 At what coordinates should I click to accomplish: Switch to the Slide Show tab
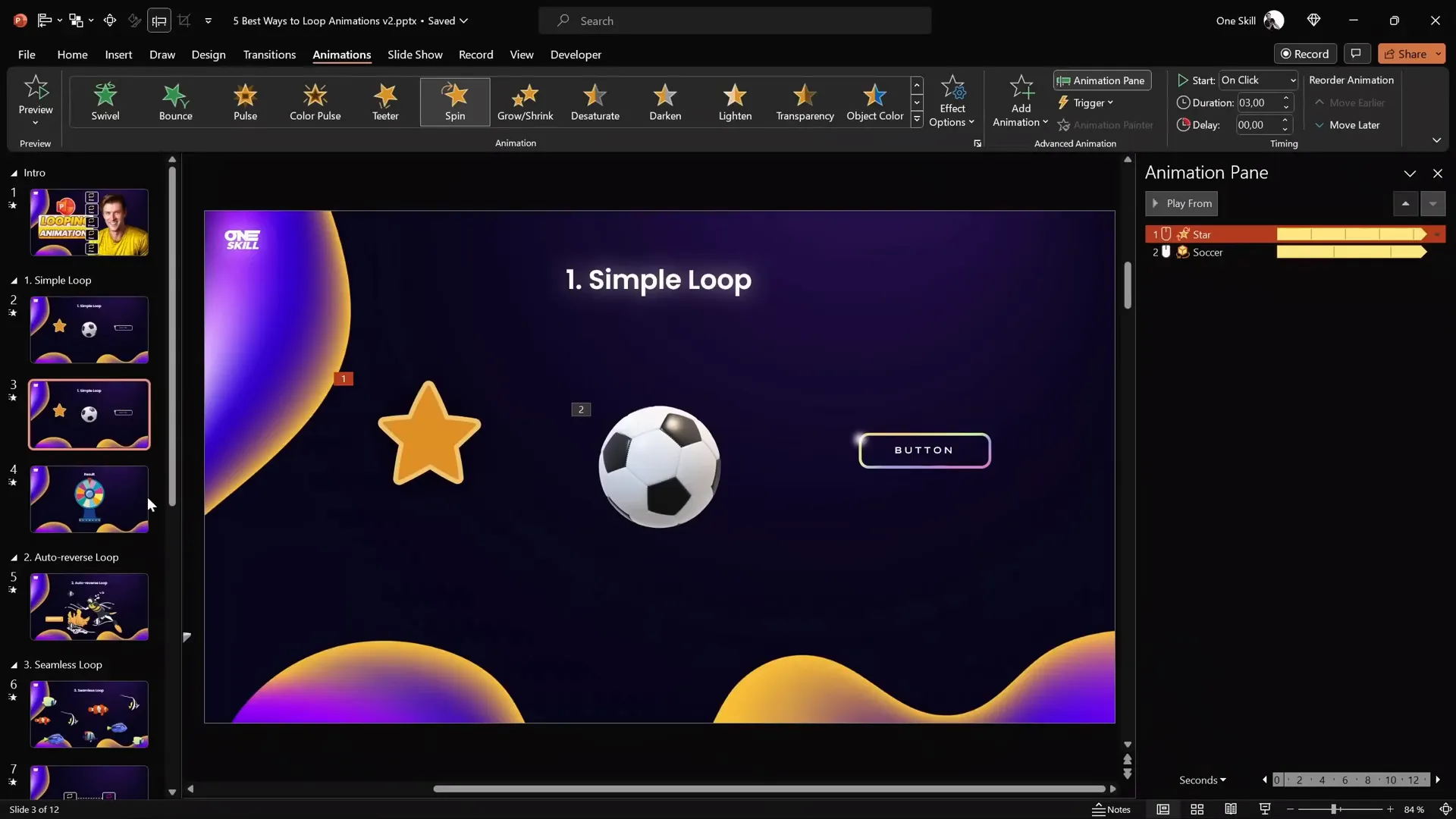coord(415,55)
